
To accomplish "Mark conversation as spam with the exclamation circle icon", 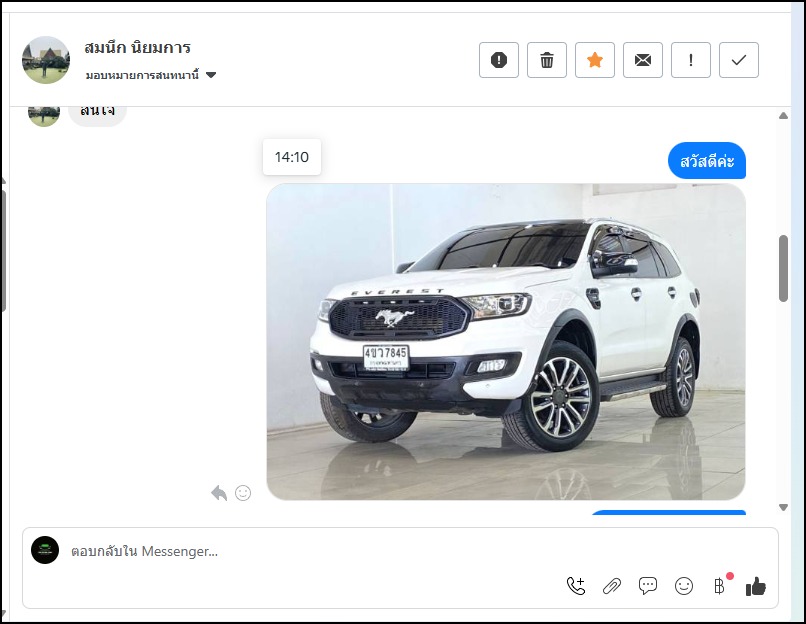I will (x=499, y=60).
